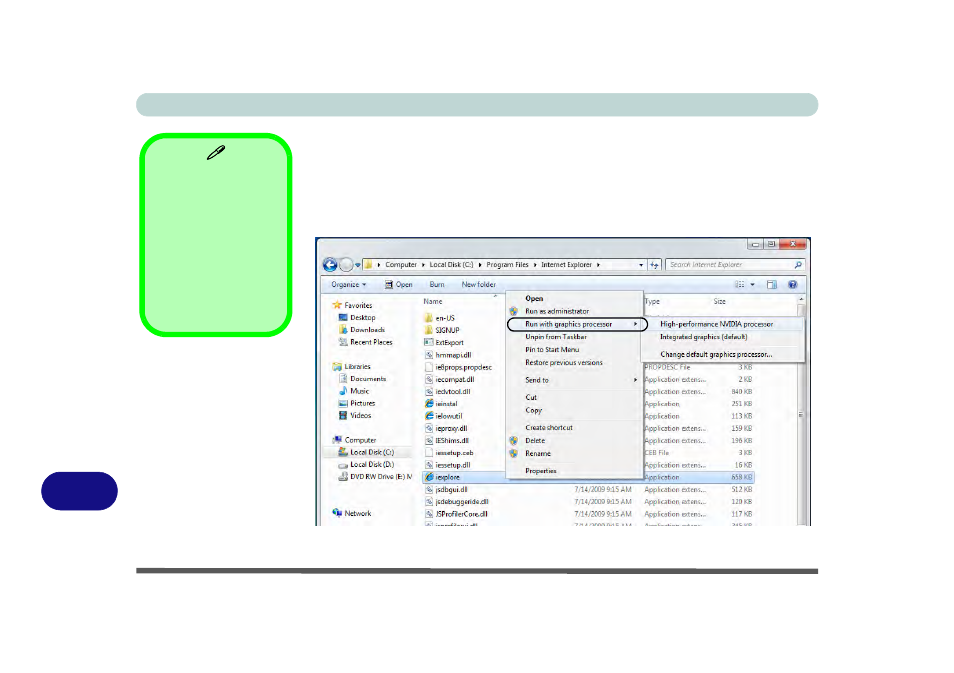Select the iexplore application

coord(442,477)
